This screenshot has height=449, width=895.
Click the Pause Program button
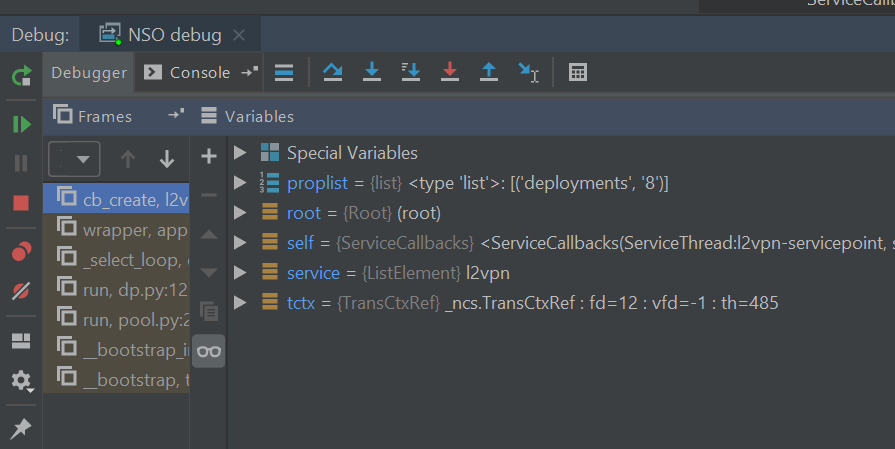tap(21, 164)
